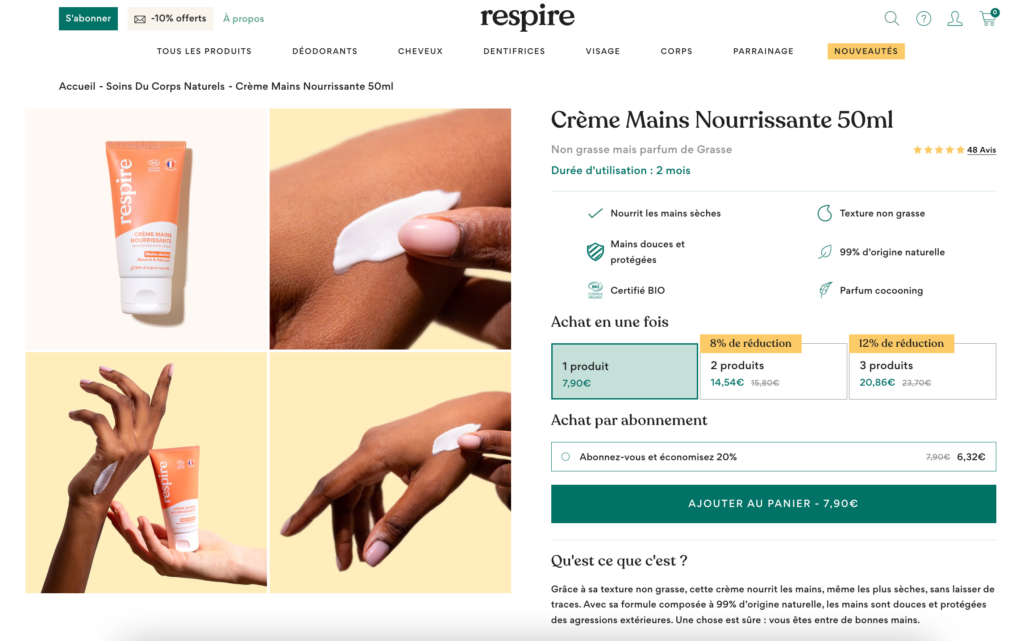Open the user account icon
Viewport: 1024px width, 641px height.
click(955, 18)
